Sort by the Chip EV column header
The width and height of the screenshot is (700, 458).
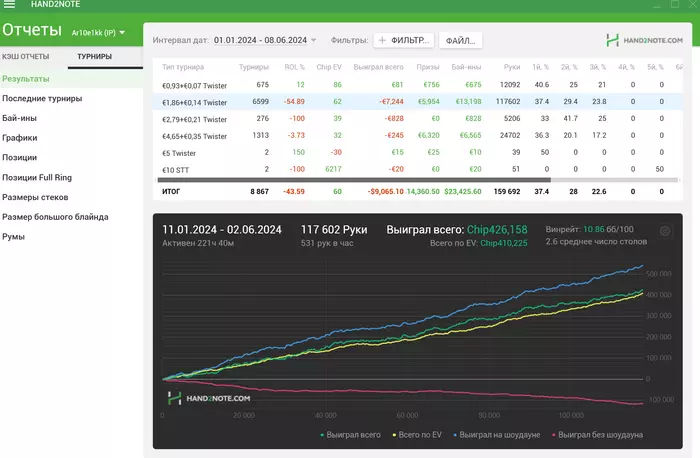tap(329, 67)
